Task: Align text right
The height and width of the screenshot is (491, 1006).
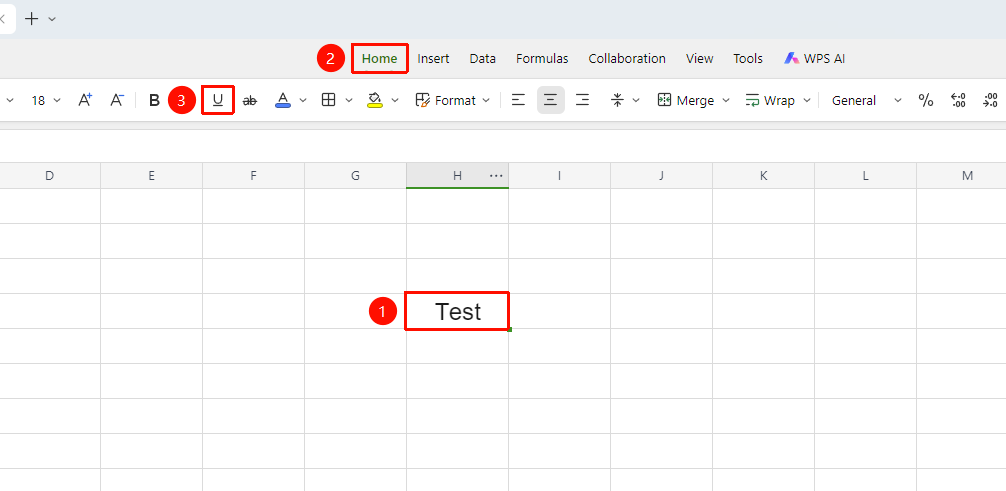Action: point(583,100)
